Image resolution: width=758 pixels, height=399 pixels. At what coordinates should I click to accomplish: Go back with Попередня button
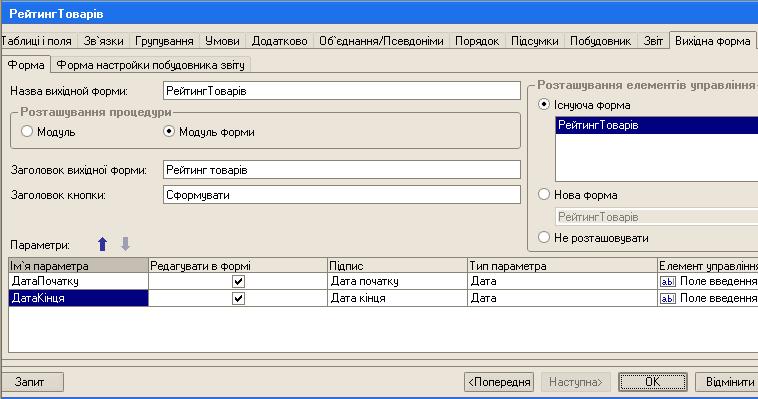click(499, 382)
